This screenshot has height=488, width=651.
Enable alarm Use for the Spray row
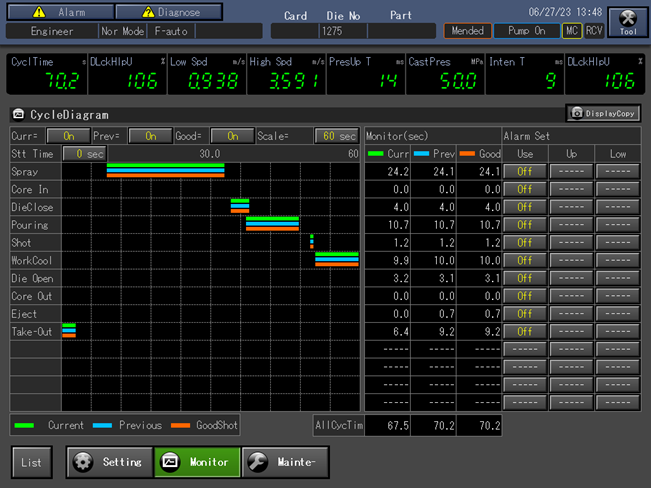click(524, 171)
